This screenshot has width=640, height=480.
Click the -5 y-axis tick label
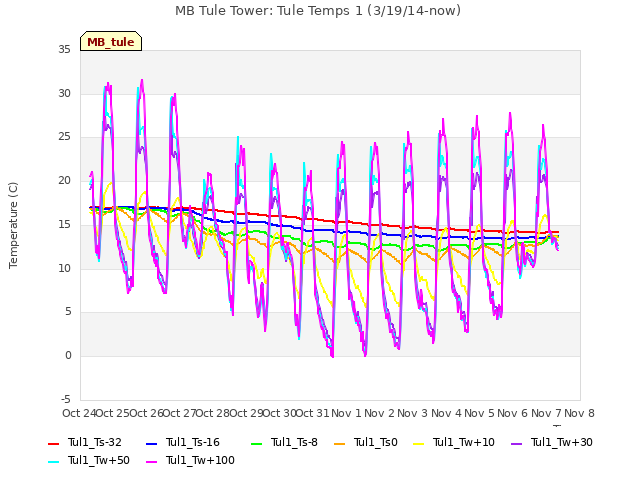(x=66, y=399)
